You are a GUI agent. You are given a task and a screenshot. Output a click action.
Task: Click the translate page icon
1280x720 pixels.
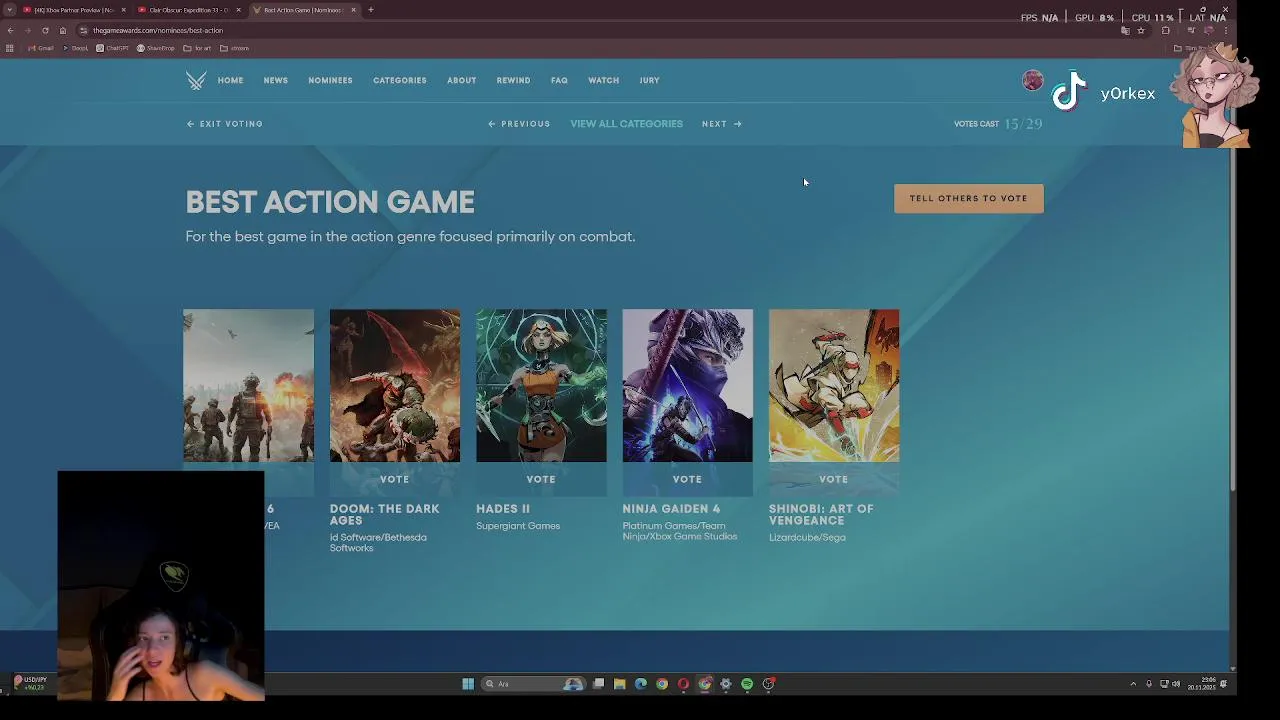(1125, 30)
